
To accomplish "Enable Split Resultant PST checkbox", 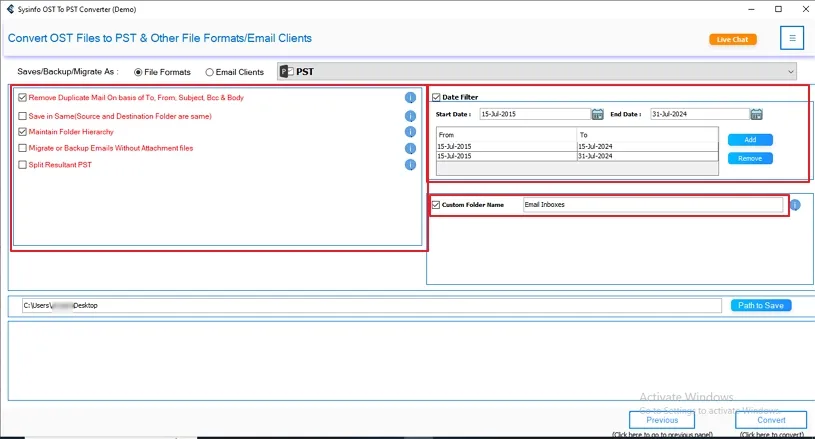I will pos(22,165).
